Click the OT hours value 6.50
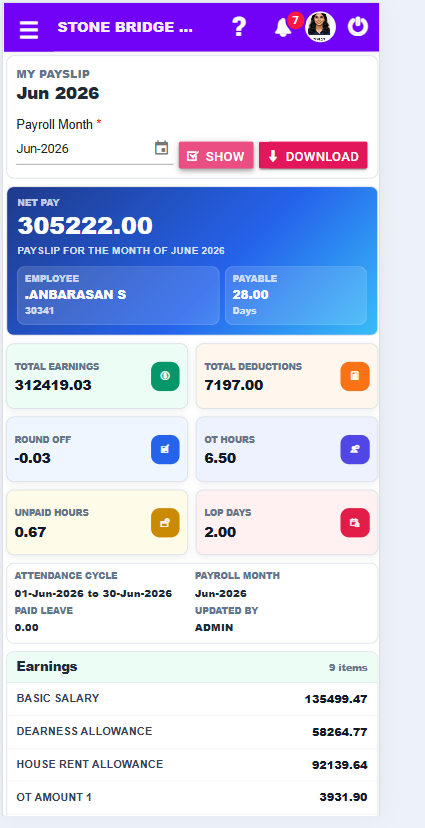 click(220, 458)
